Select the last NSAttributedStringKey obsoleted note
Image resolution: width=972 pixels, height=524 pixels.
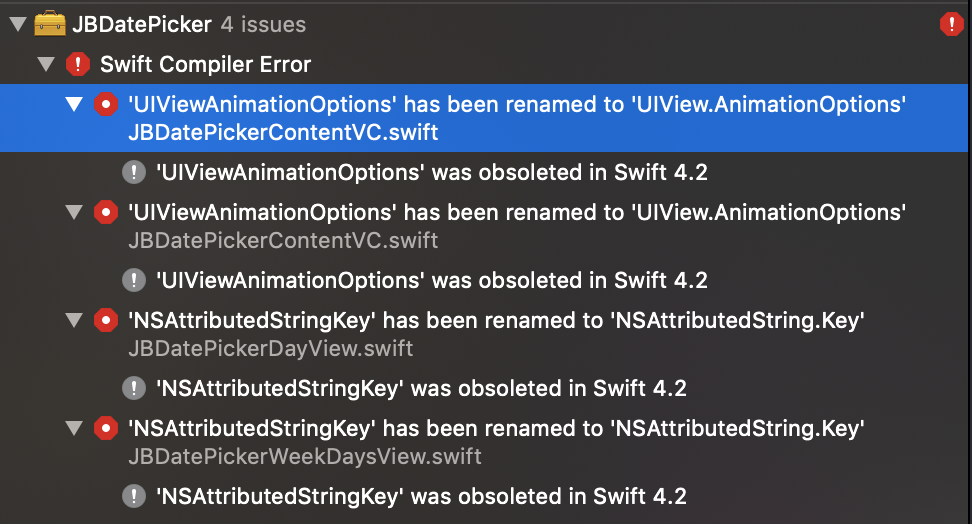tap(421, 496)
